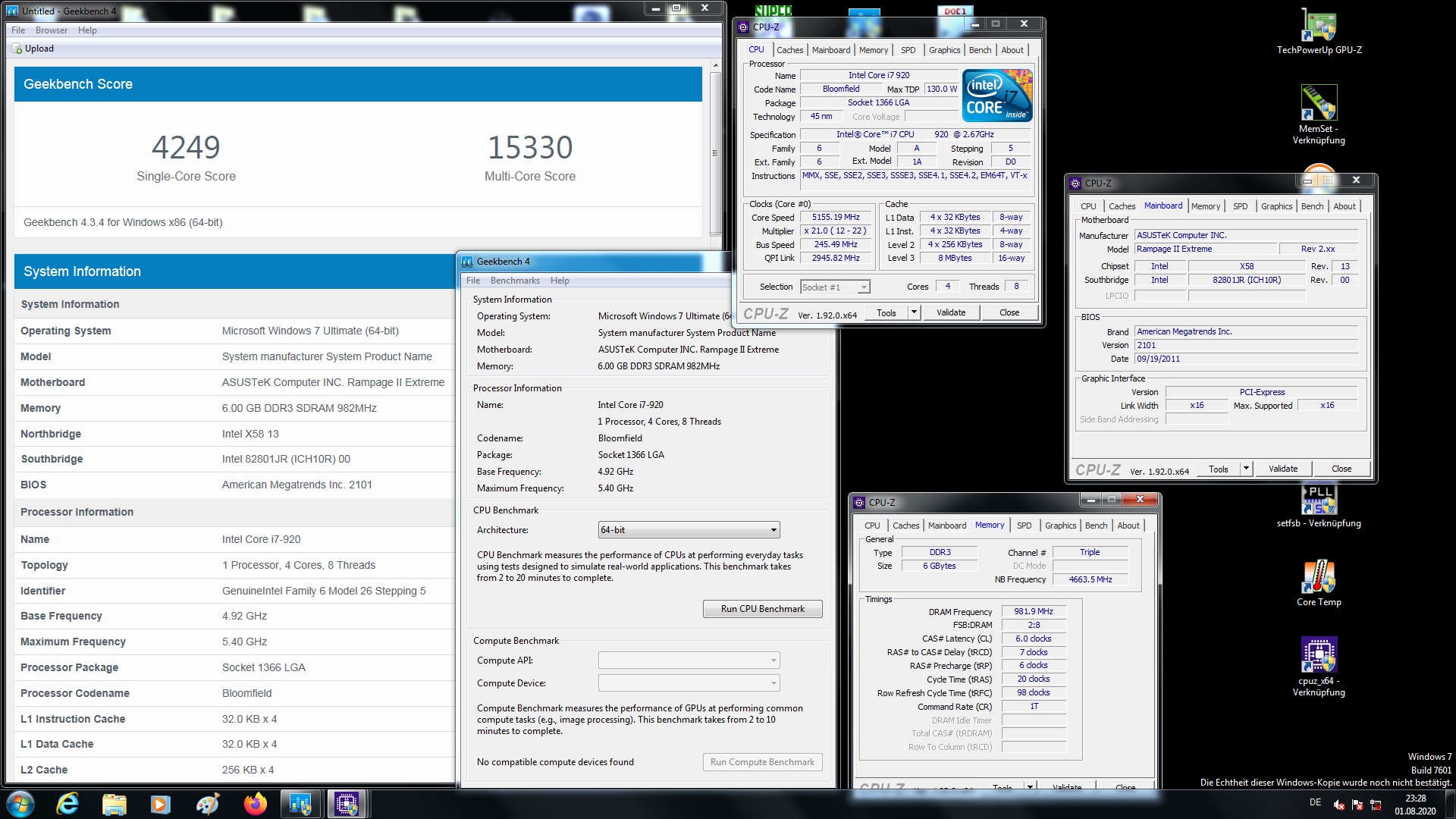Open the Selection Socket #1 dropdown
The width and height of the screenshot is (1456, 819).
click(x=835, y=287)
